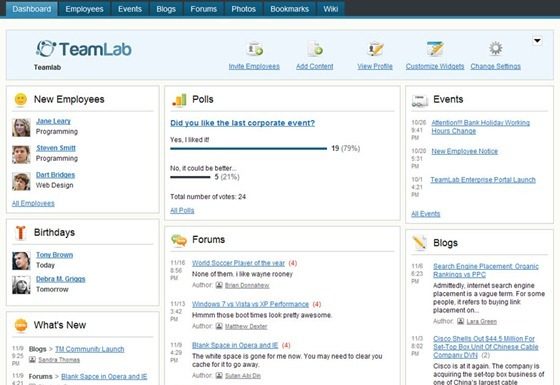Viewport: 560px width, 385px height.
Task: Go to the Forums tab
Action: coord(204,9)
